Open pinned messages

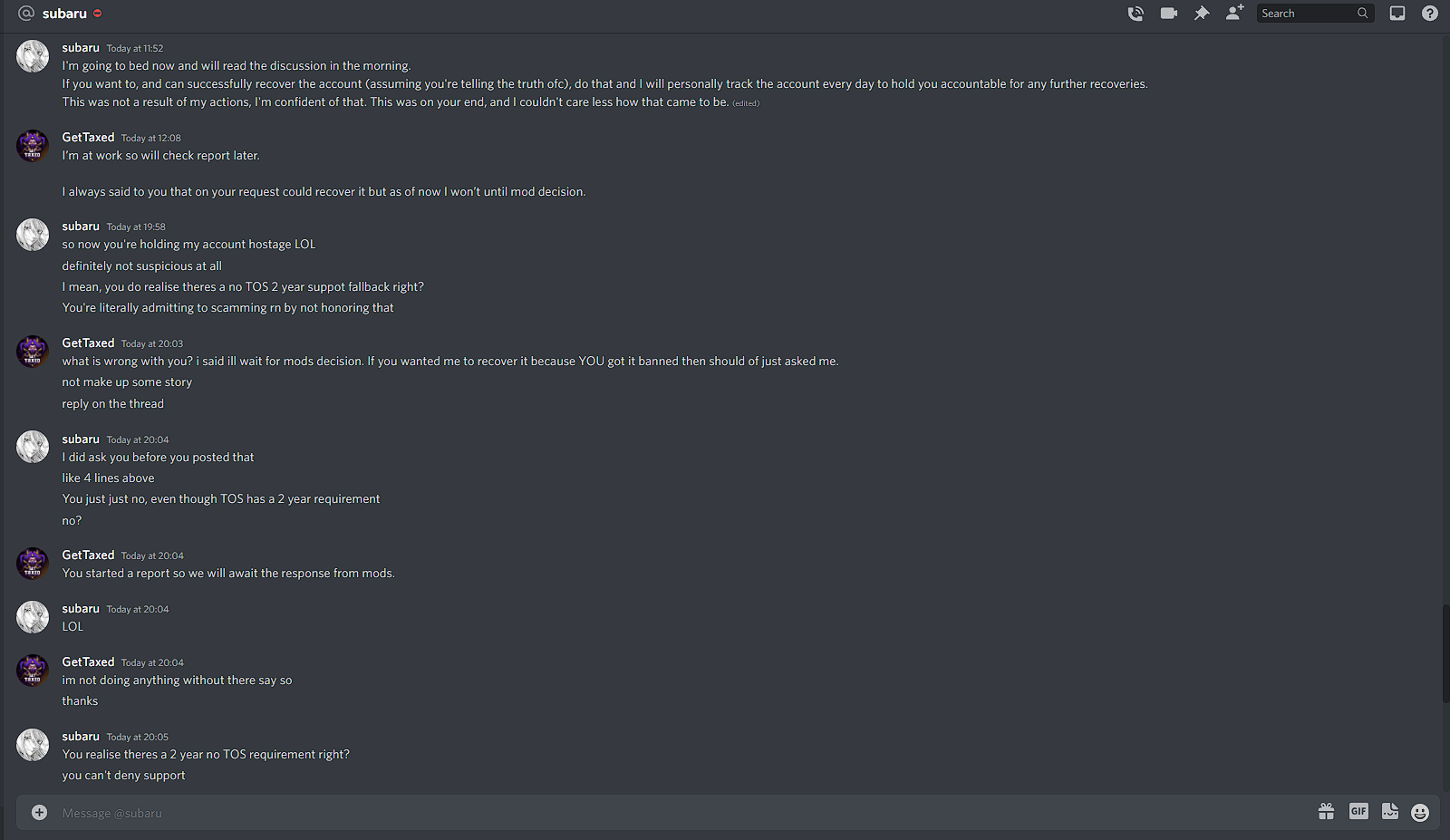click(1202, 14)
